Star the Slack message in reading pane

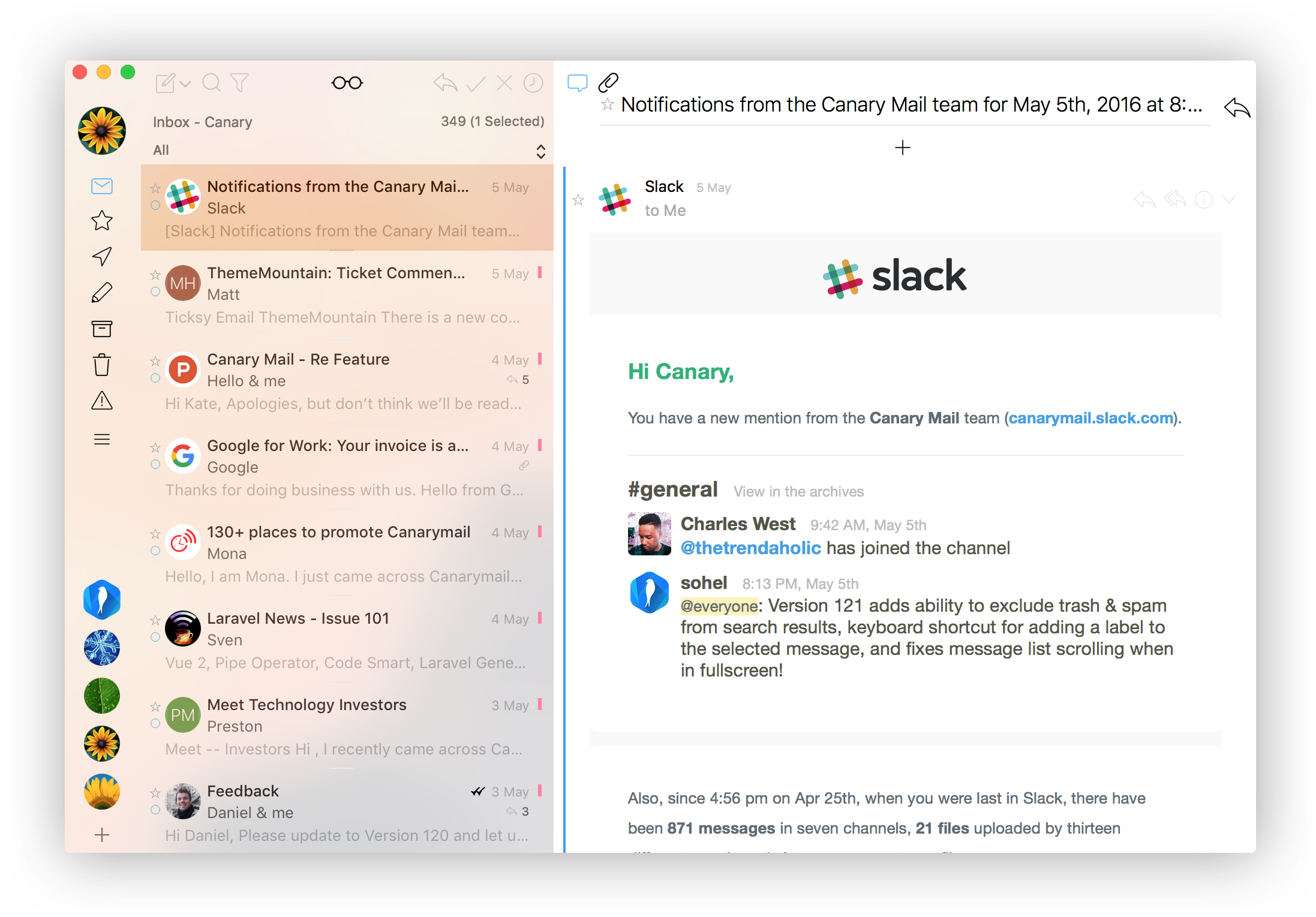(578, 200)
